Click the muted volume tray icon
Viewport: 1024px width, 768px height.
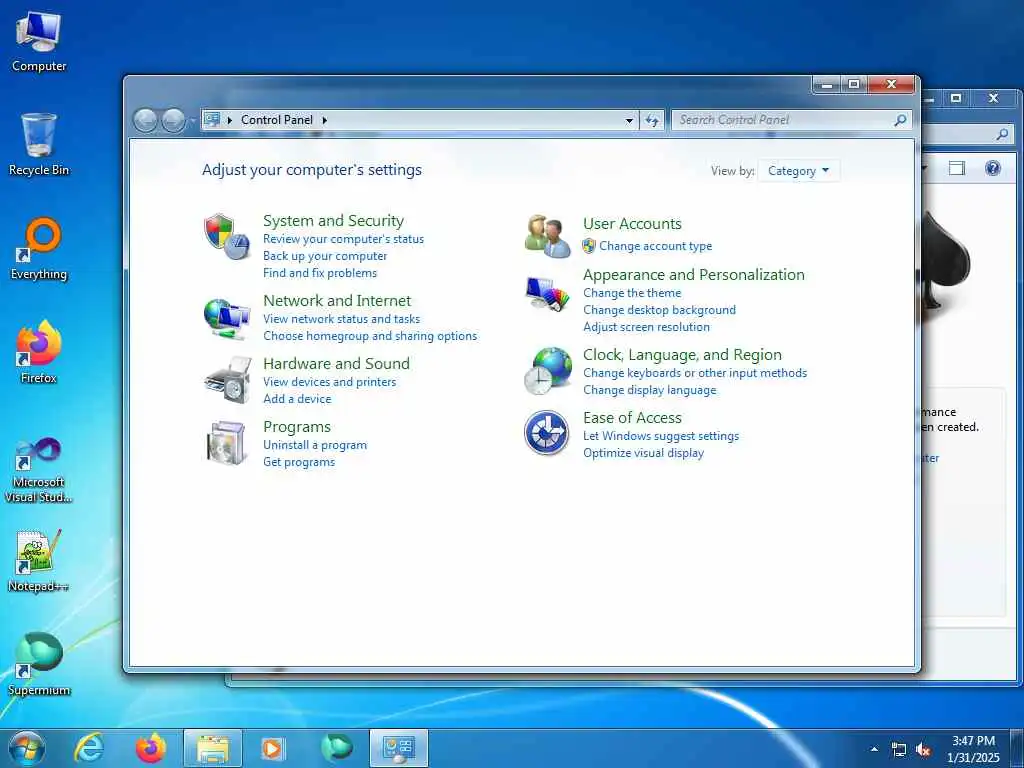[x=923, y=750]
